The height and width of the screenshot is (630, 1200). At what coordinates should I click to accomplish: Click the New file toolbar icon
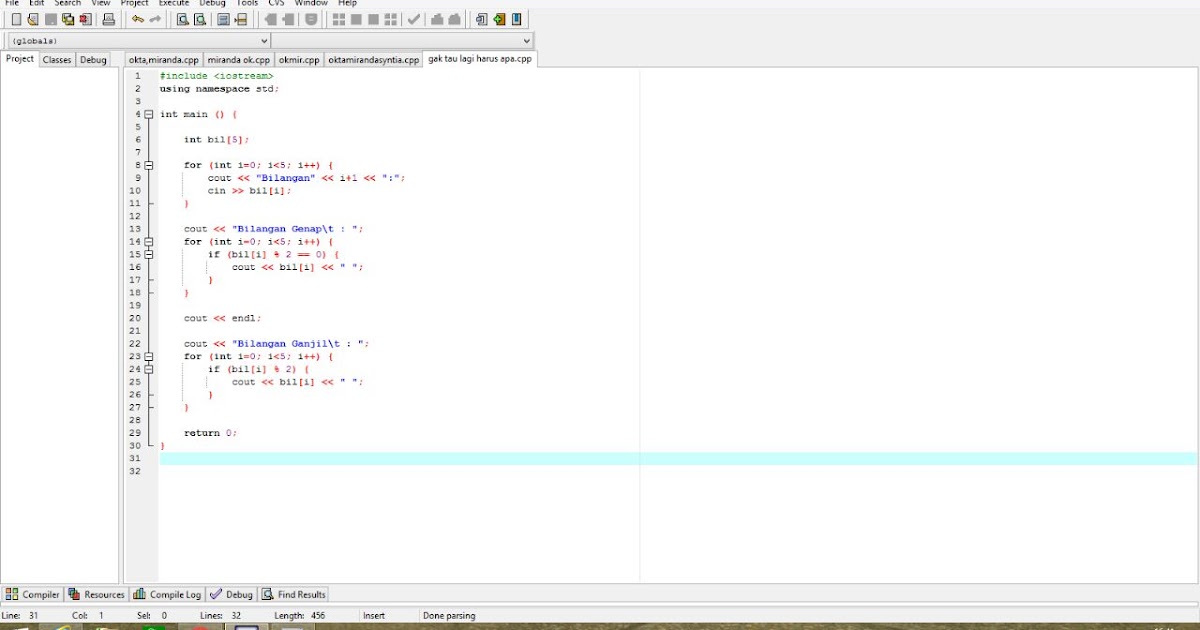(16, 19)
